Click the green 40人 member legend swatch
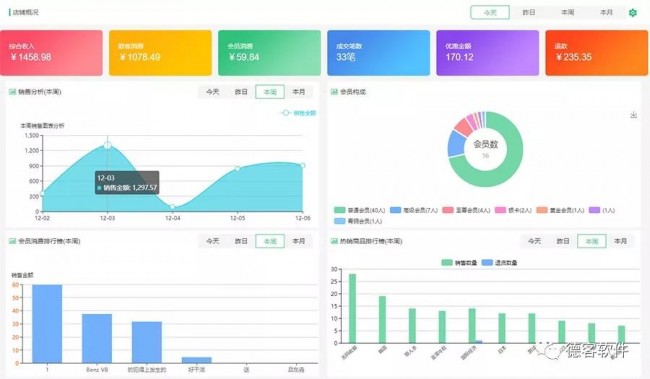650x379 pixels. pos(340,210)
